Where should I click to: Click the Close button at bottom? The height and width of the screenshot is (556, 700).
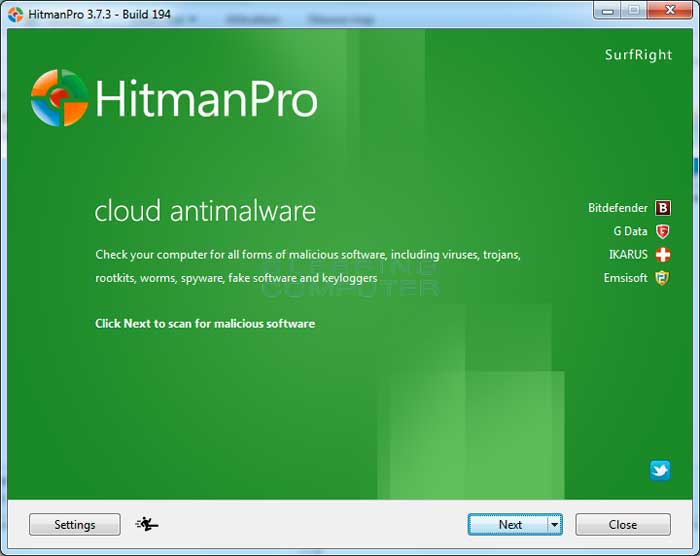tap(623, 524)
